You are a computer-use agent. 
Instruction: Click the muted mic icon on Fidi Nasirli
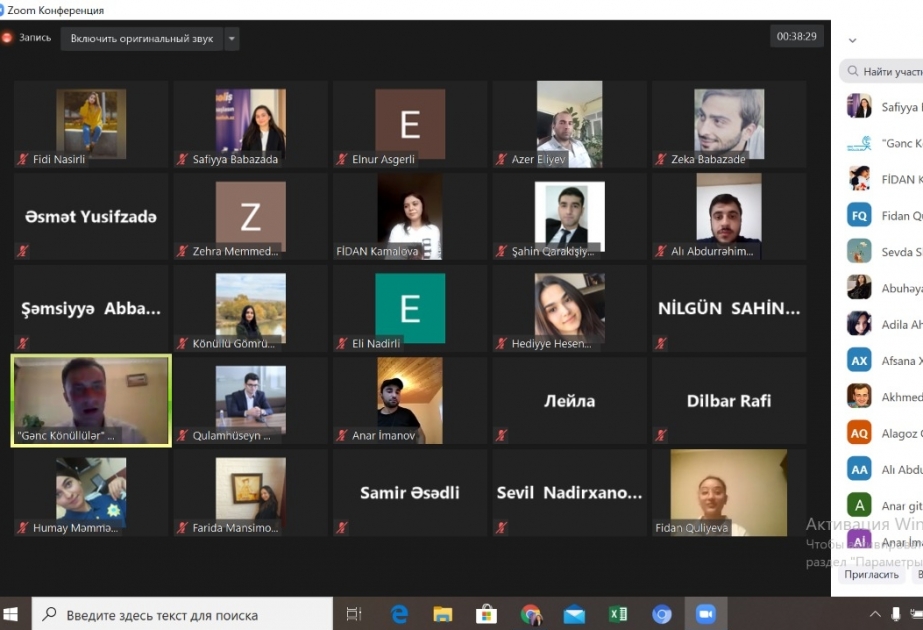coord(23,159)
